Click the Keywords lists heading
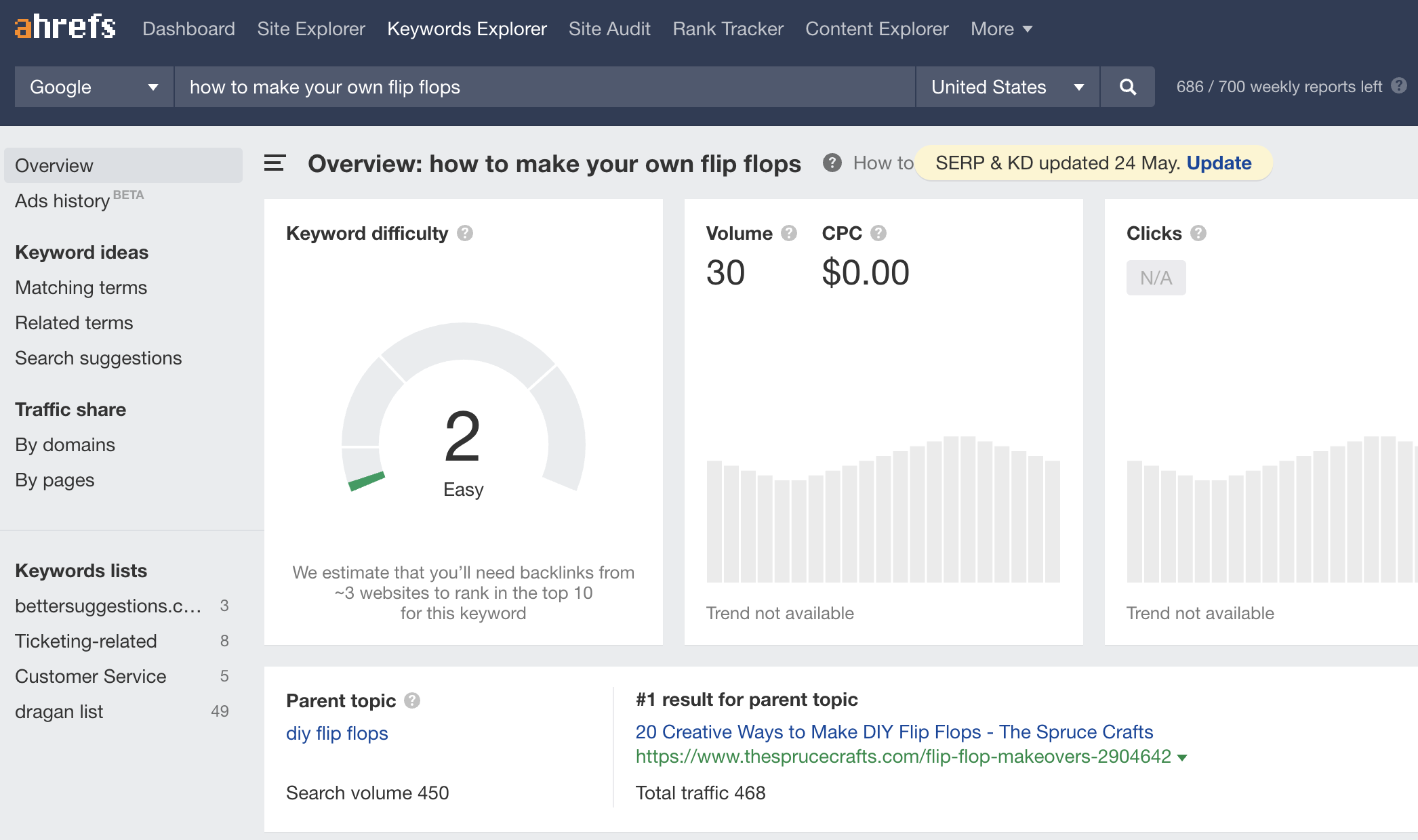Viewport: 1418px width, 840px height. tap(81, 570)
